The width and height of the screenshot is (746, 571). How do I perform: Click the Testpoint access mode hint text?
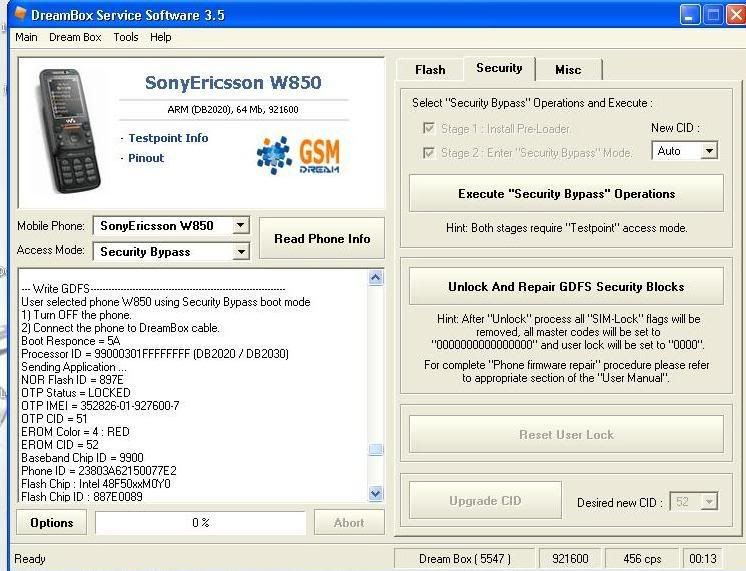click(x=566, y=228)
